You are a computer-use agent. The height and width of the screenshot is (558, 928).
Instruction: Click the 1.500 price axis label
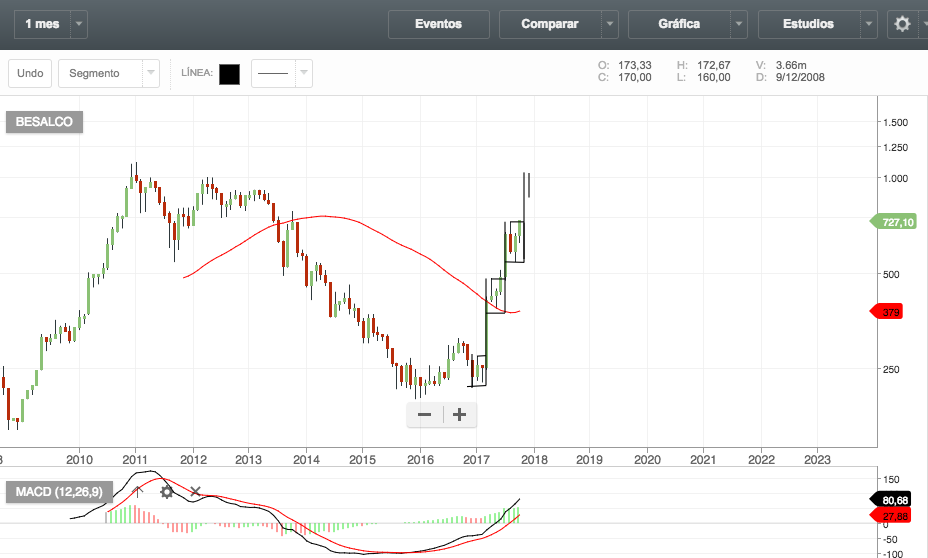(x=895, y=122)
